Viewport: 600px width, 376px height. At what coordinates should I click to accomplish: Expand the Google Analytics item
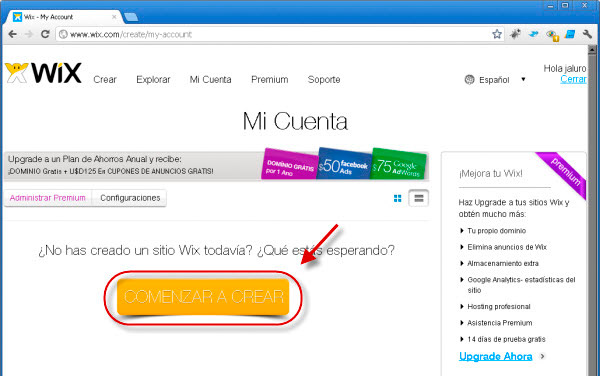518,285
